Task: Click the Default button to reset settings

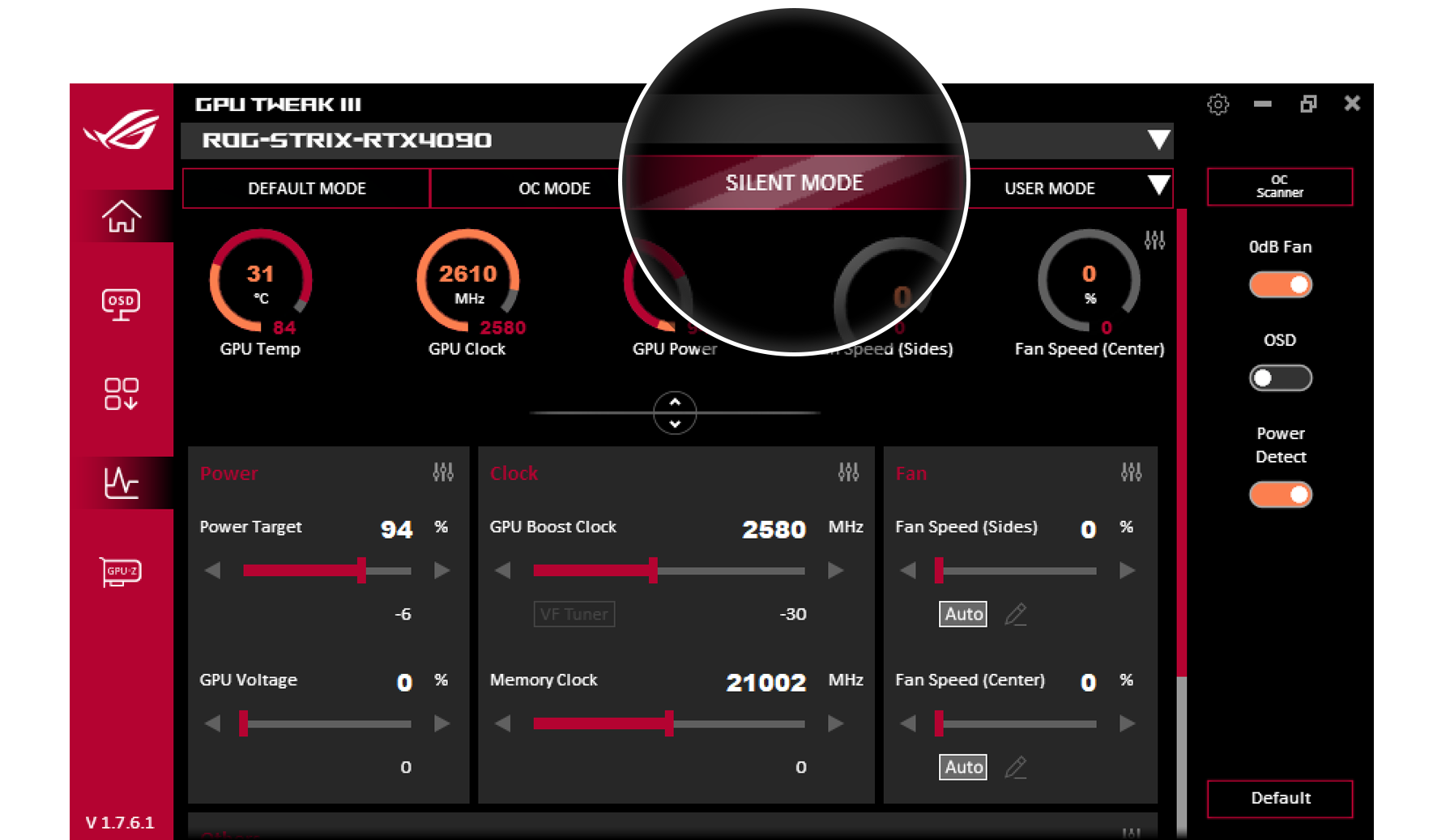Action: (1279, 798)
